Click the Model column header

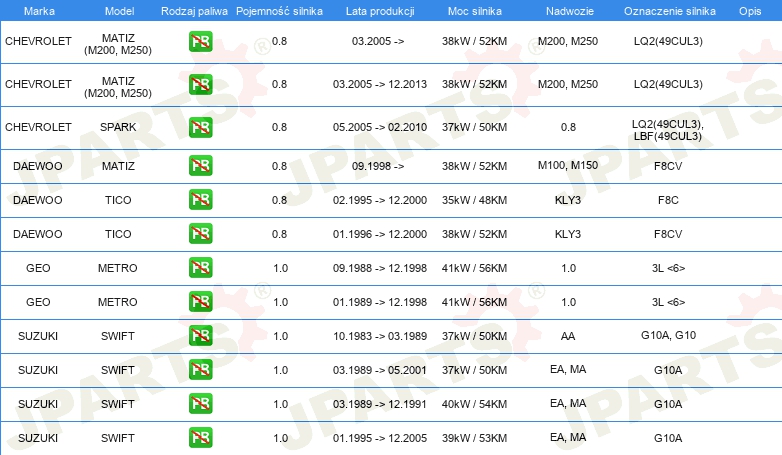[x=119, y=11]
